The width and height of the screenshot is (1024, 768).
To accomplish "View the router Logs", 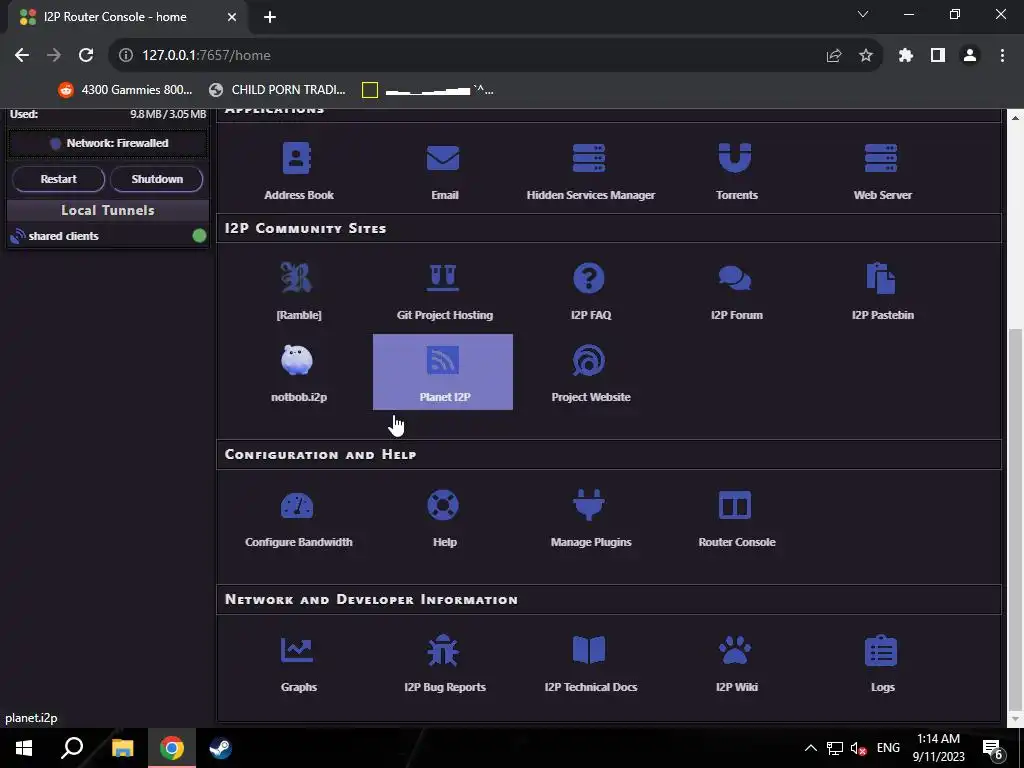I will tap(882, 664).
